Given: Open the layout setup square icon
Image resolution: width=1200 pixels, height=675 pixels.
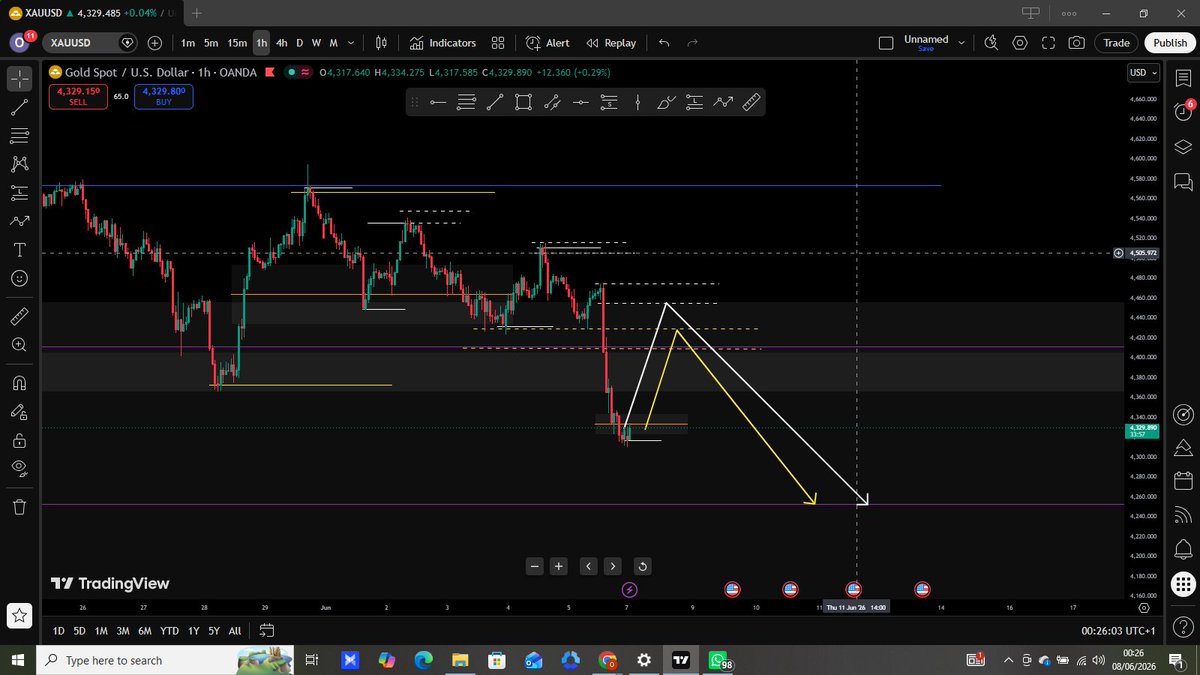Looking at the screenshot, I should pos(886,43).
